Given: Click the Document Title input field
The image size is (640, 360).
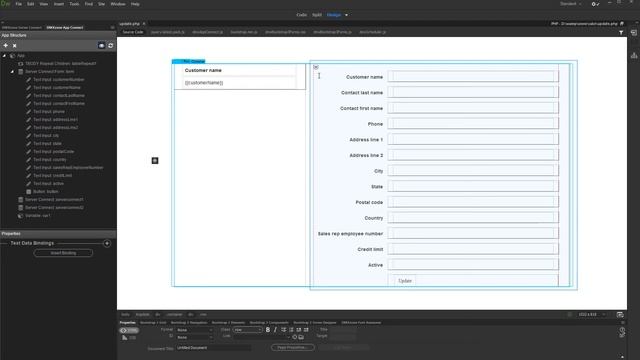Looking at the screenshot, I should tap(213, 348).
